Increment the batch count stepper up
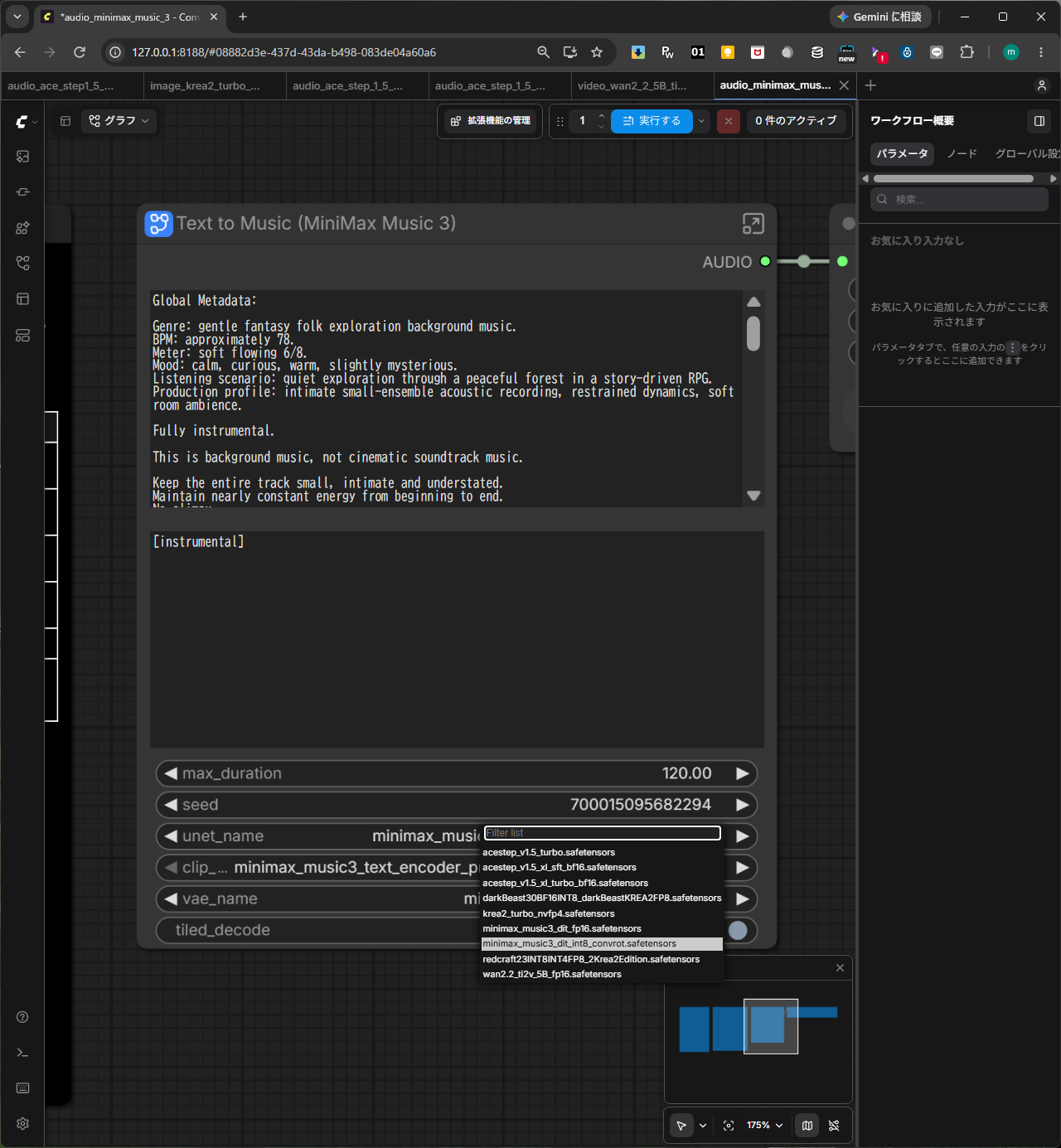 click(601, 115)
